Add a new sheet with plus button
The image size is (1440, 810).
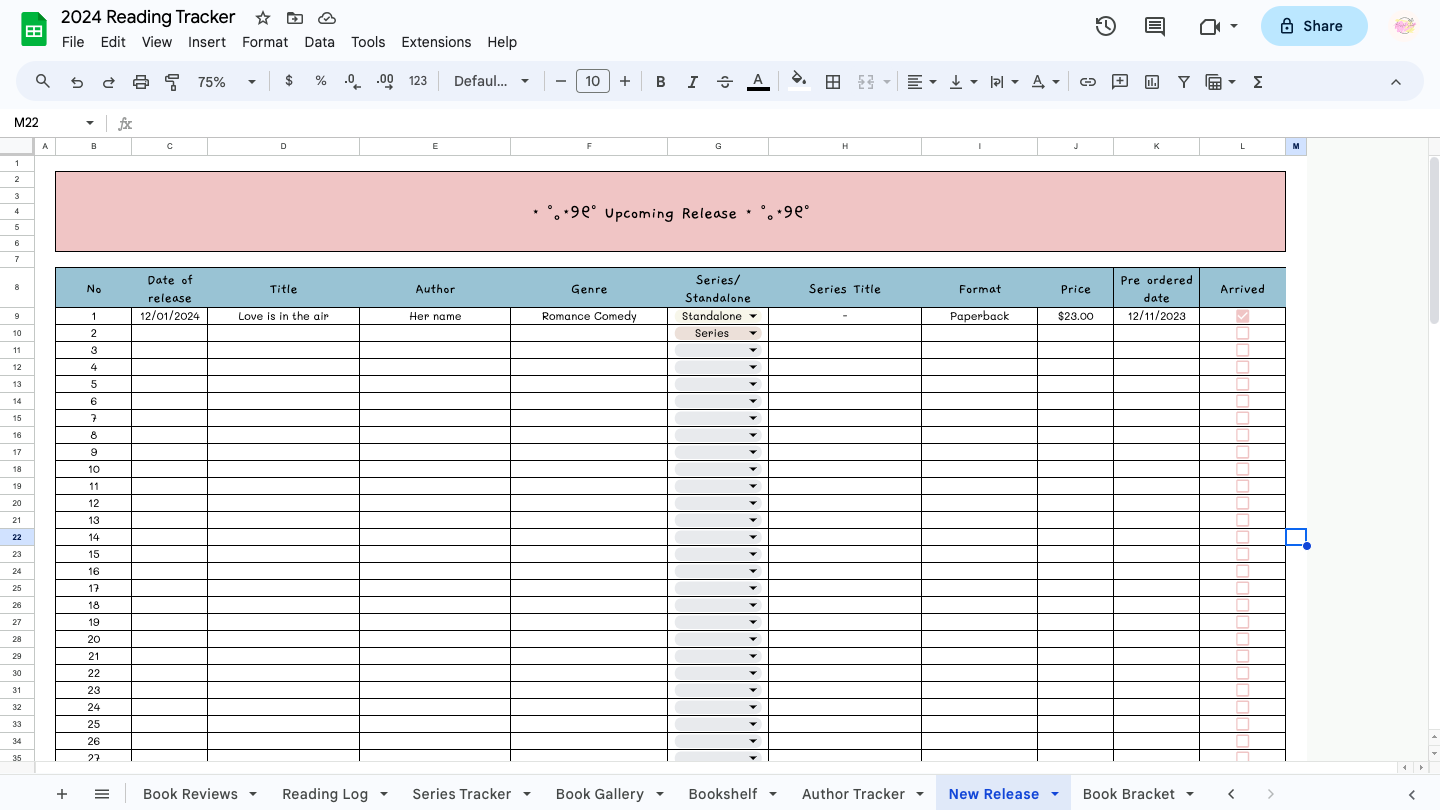(x=62, y=794)
